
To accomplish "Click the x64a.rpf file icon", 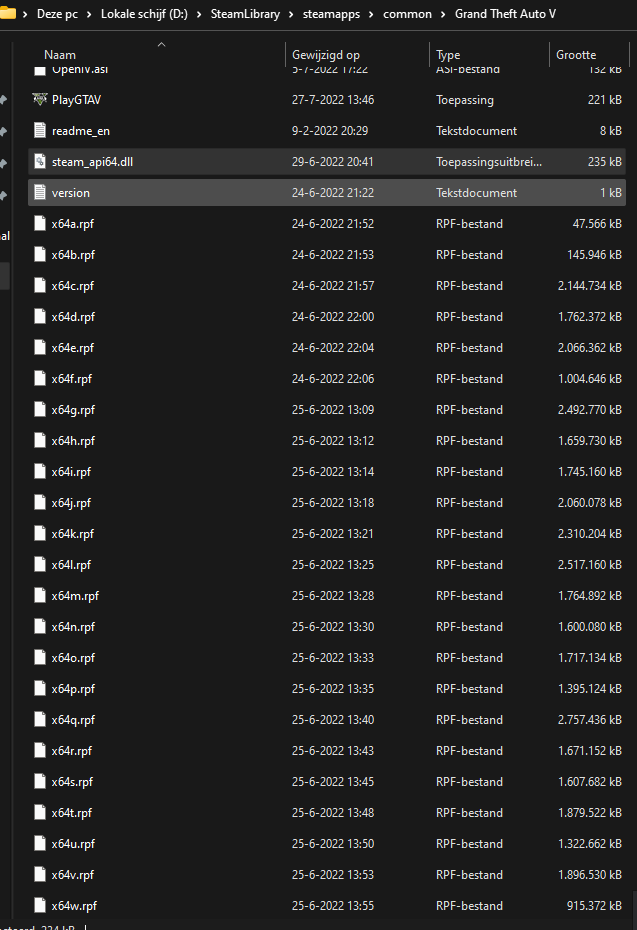I will coord(40,224).
